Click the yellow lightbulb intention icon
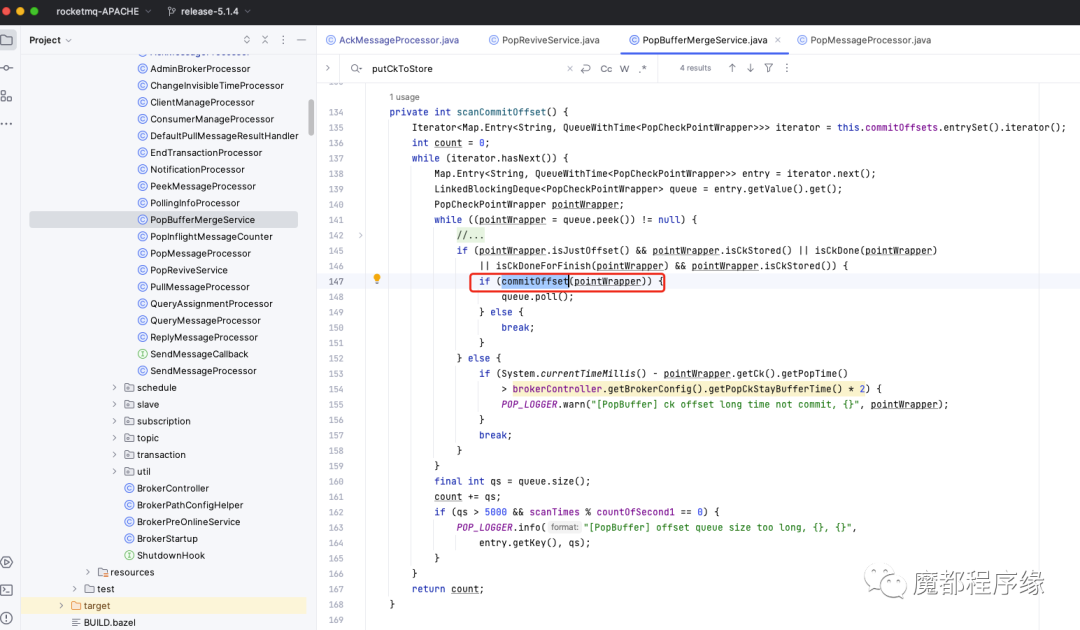 (377, 279)
